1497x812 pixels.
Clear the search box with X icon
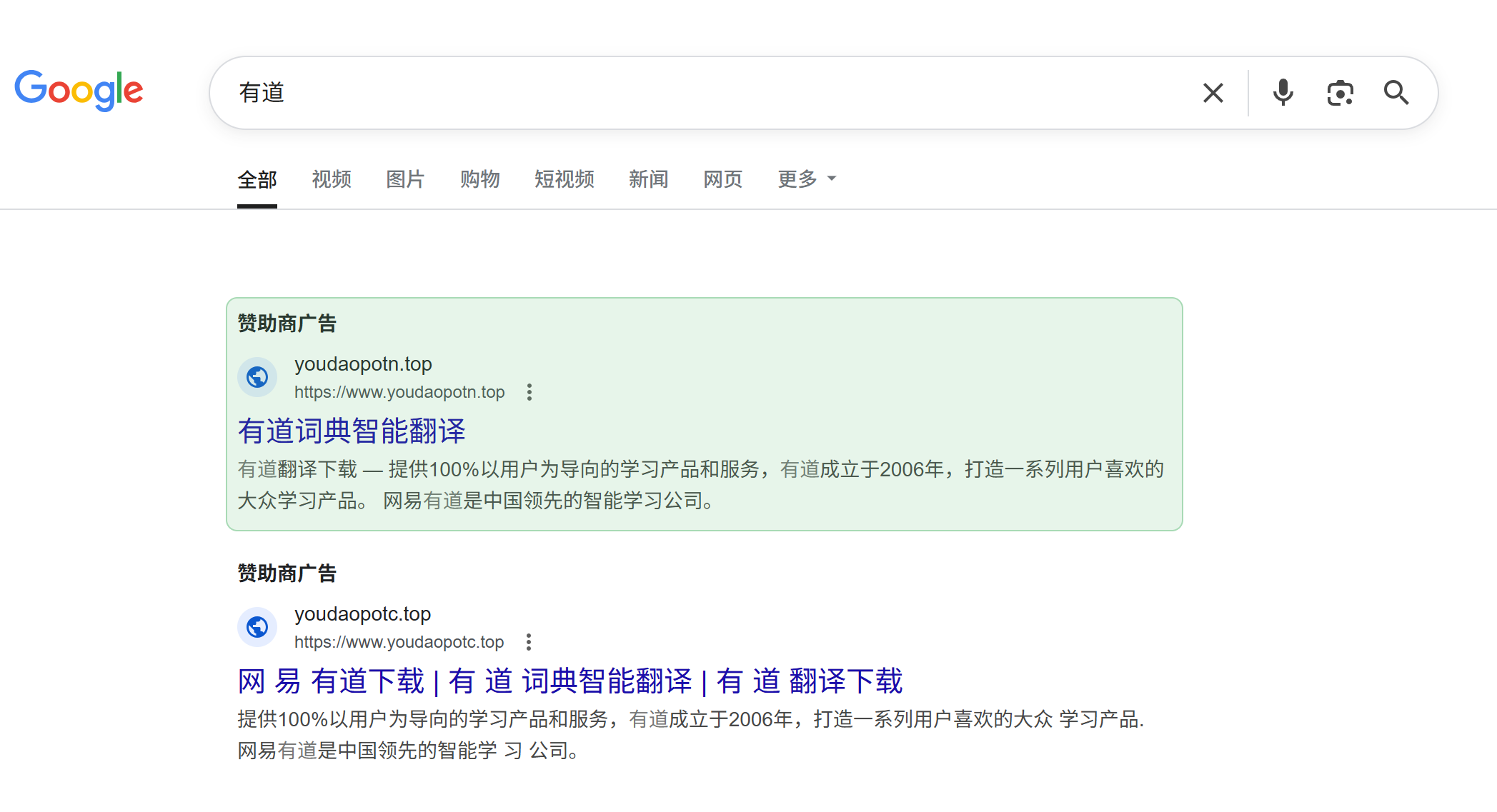point(1213,93)
